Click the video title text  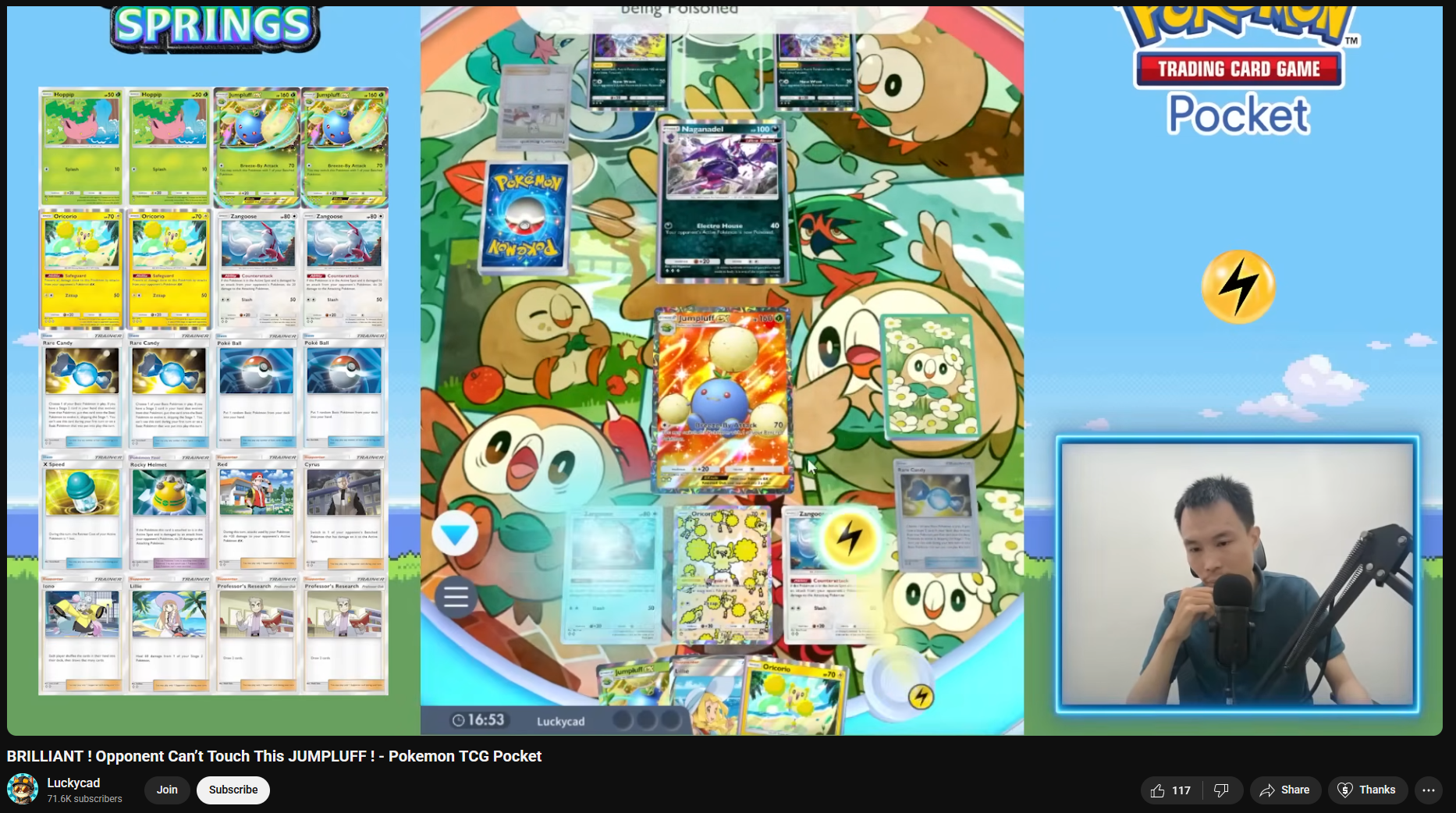tap(274, 756)
